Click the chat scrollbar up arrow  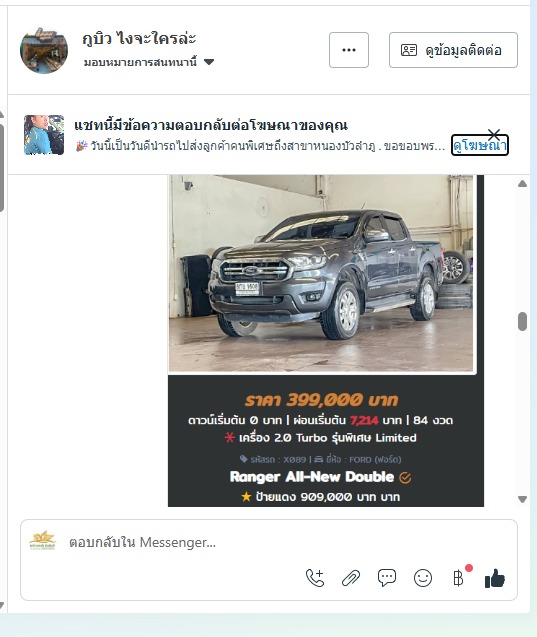click(522, 184)
